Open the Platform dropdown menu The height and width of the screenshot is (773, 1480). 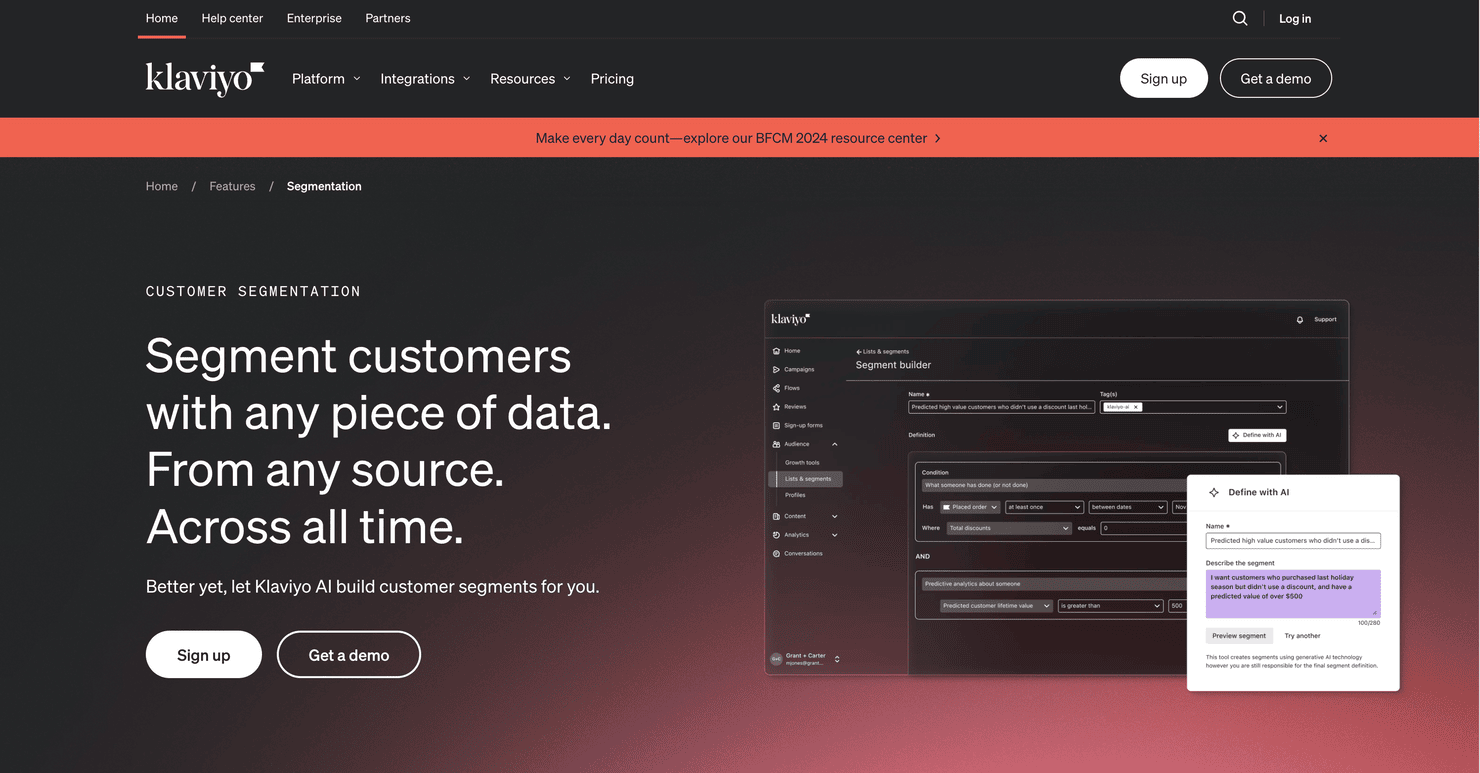coord(326,79)
